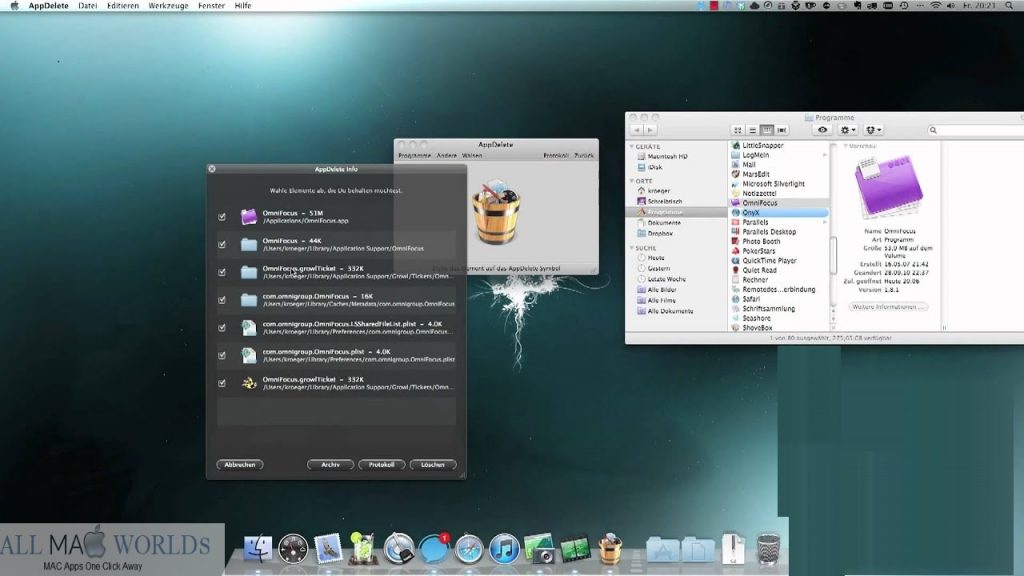Click the Archiv button
Screen dimensions: 1024x576
330,464
